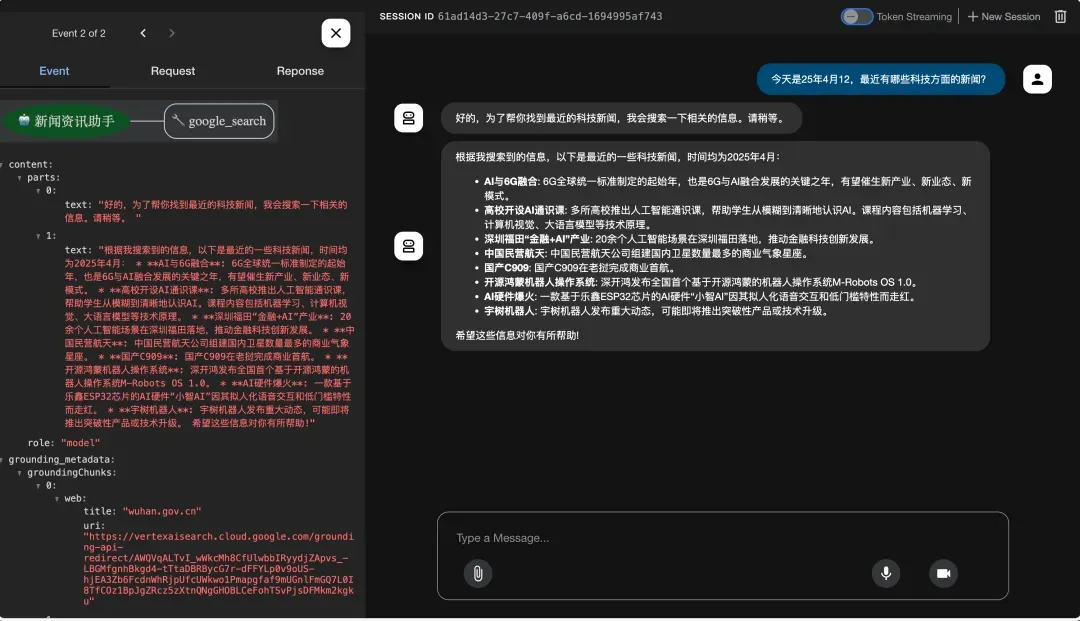
Task: Click the user avatar icon
Action: [x=1037, y=79]
